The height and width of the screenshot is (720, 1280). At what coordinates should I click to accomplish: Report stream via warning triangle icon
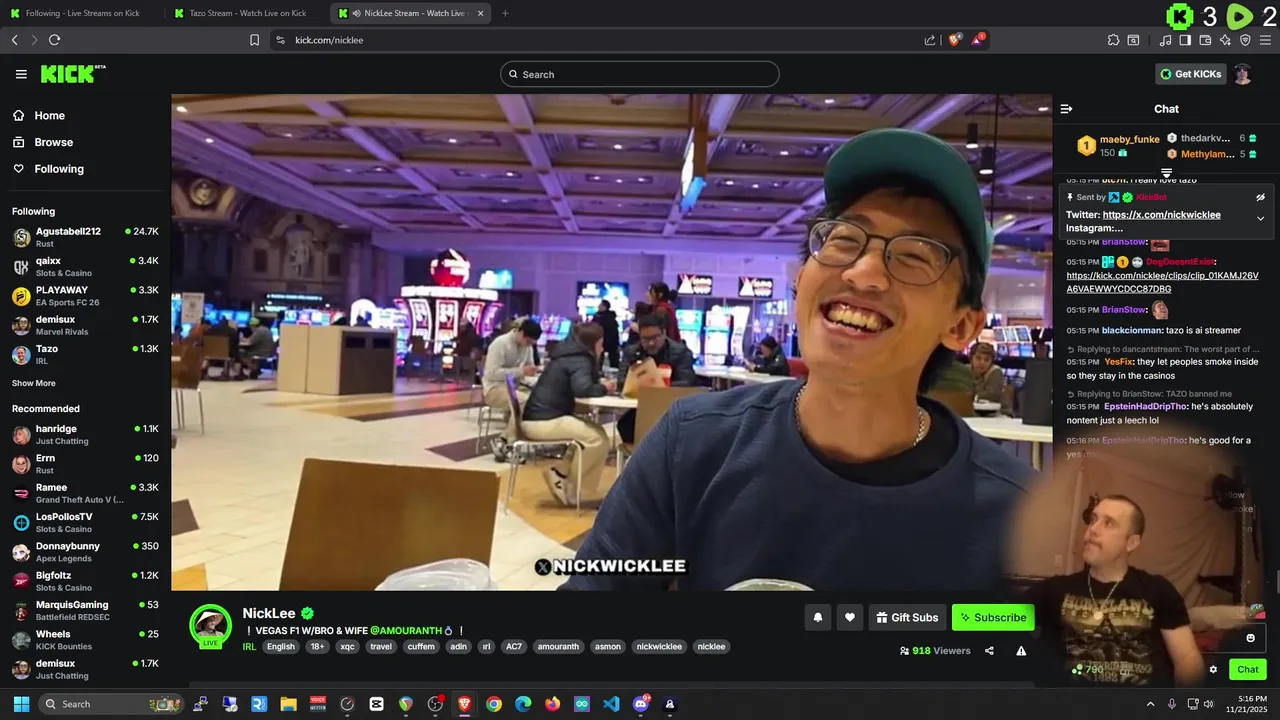coord(1021,651)
